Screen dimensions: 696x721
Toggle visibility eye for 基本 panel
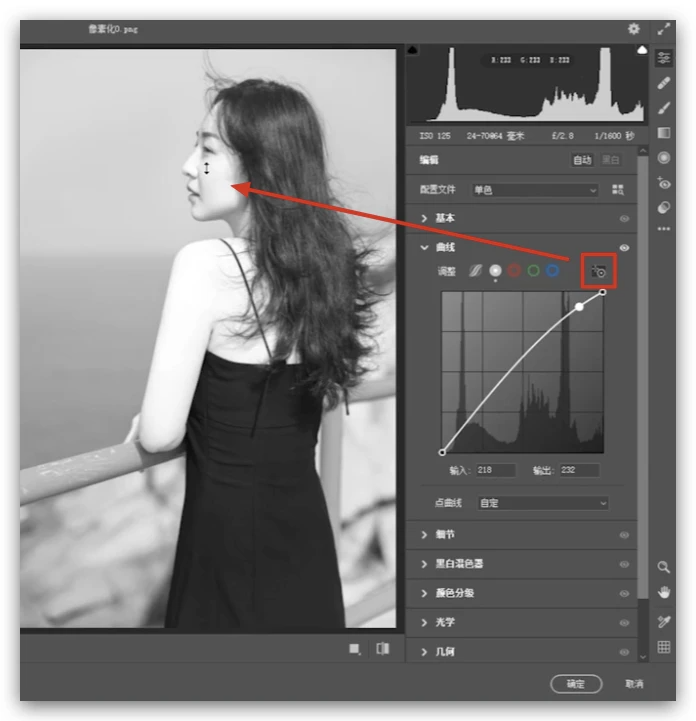(625, 218)
